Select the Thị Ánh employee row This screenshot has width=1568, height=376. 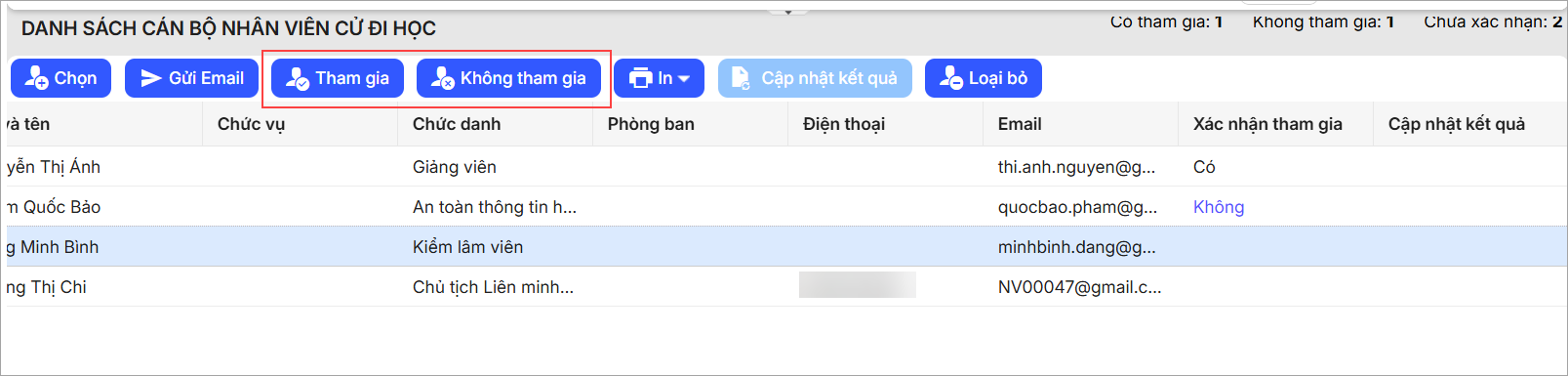pyautogui.click(x=784, y=167)
